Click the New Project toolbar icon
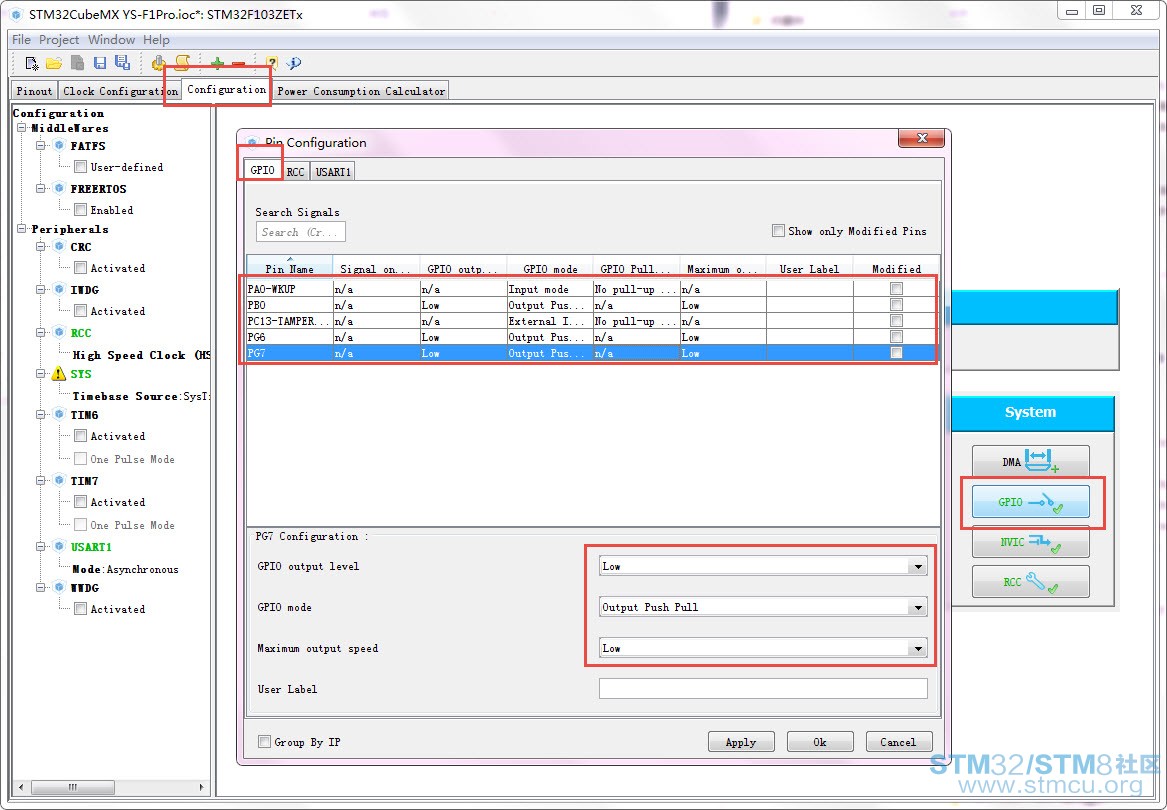This screenshot has height=810, width=1167. 31,63
